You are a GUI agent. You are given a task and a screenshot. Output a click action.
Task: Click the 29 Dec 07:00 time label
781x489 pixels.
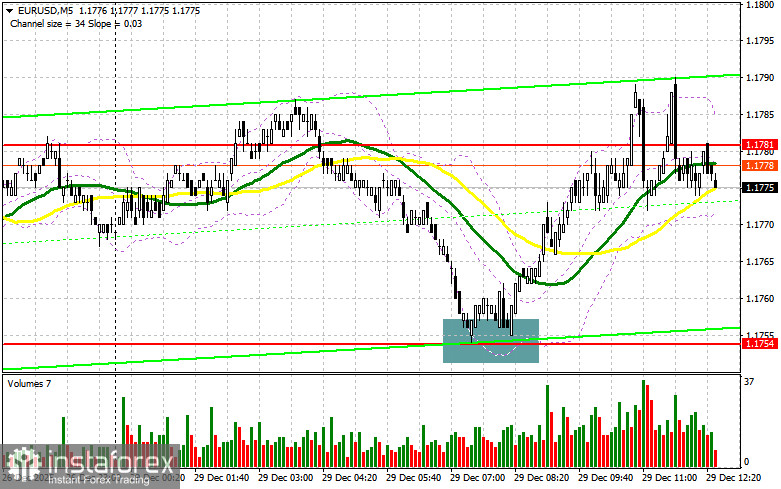click(x=477, y=478)
